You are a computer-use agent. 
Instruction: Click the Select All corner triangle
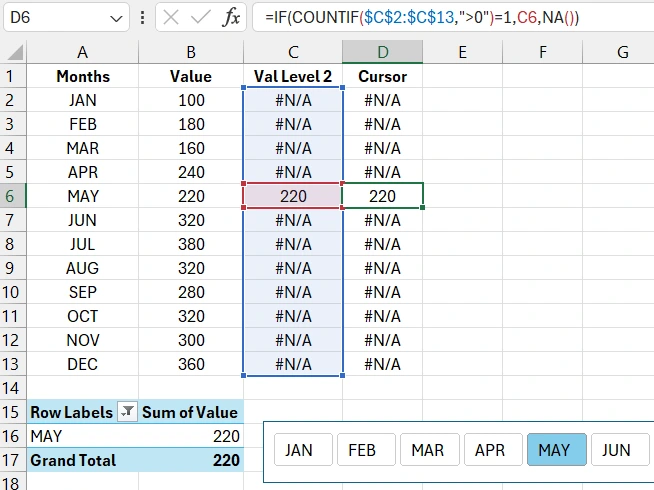pyautogui.click(x=13, y=52)
